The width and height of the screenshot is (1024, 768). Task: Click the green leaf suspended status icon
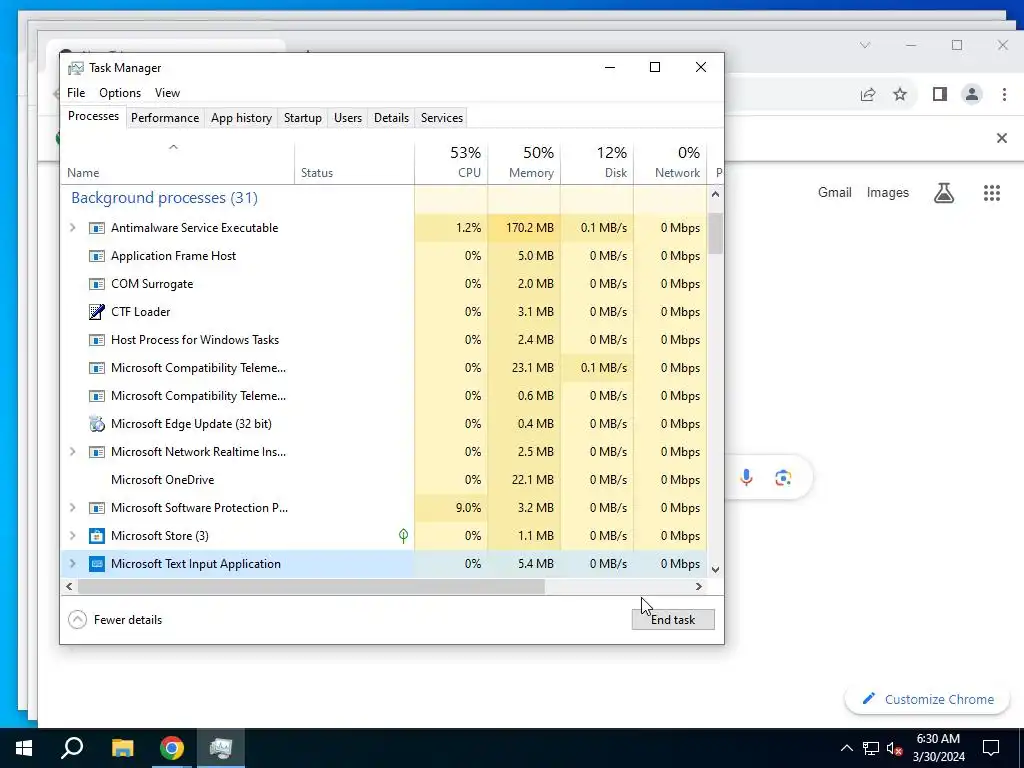pyautogui.click(x=404, y=536)
